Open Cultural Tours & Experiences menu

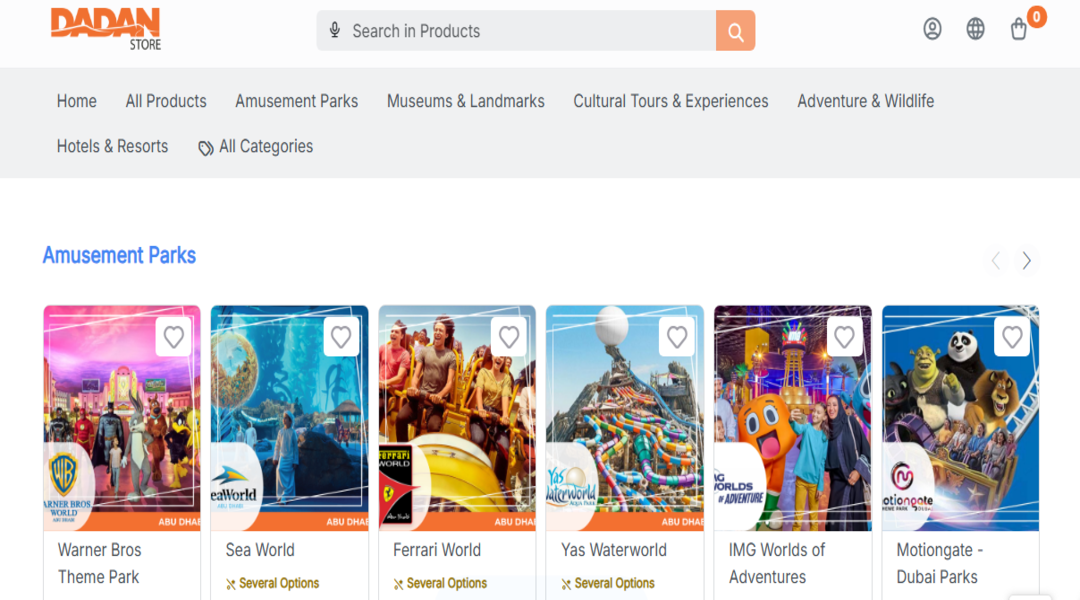[671, 101]
